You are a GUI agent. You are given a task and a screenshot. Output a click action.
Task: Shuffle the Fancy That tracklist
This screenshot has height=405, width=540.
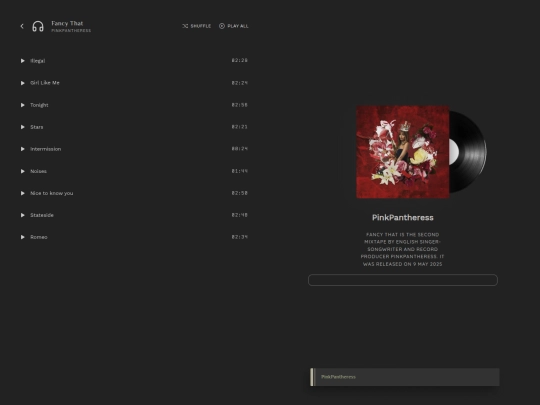click(x=197, y=26)
